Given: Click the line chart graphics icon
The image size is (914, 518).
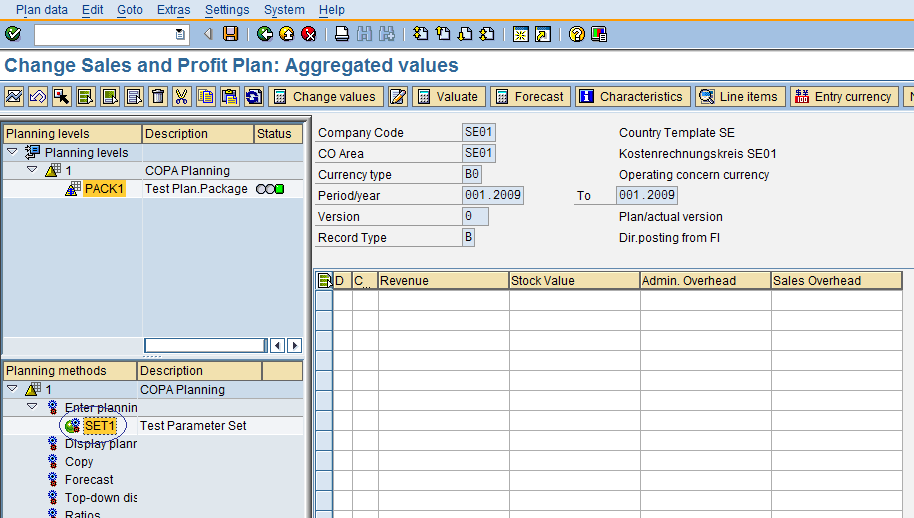Looking at the screenshot, I should (x=14, y=96).
